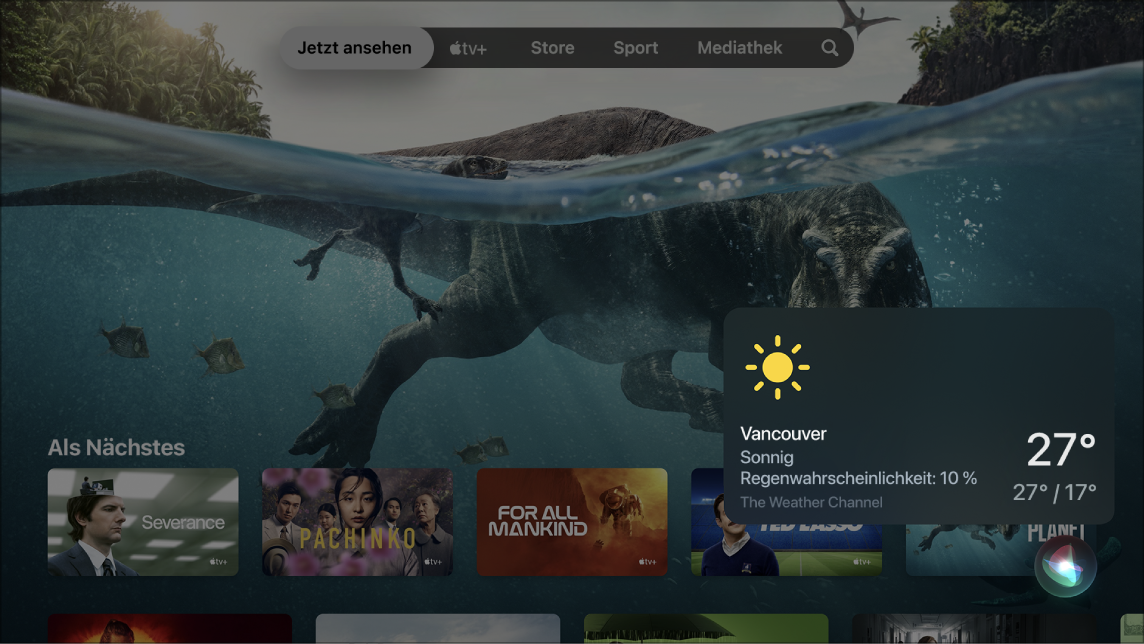Switch to the Store tab

[x=552, y=48]
